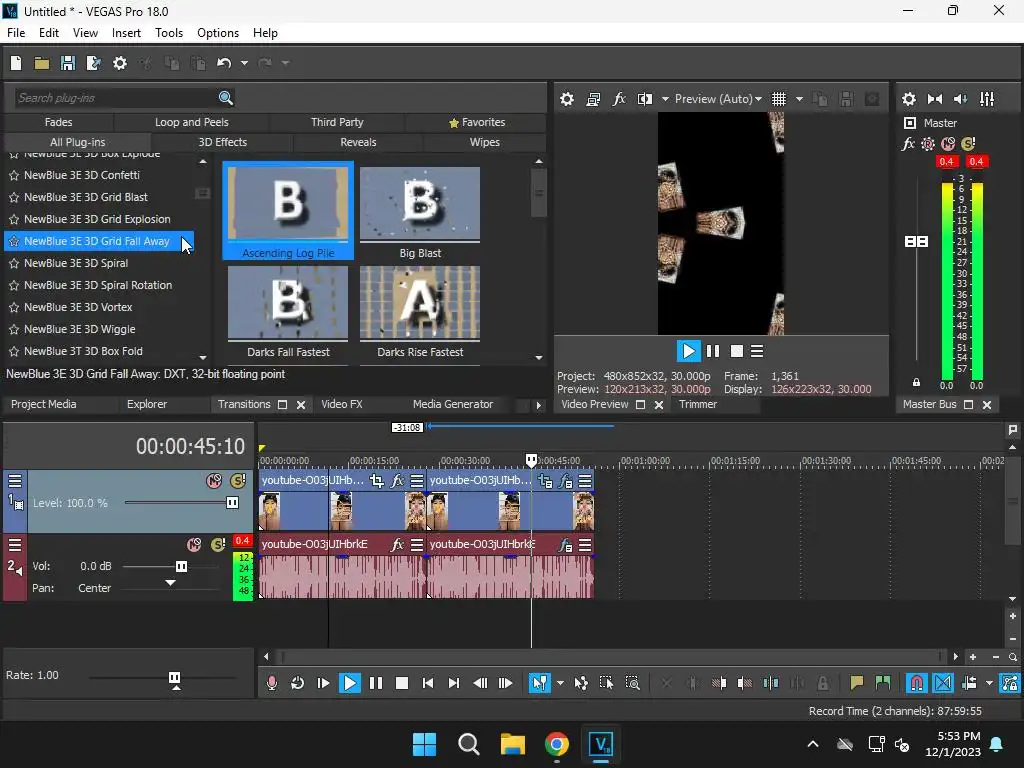Open preview transport more options menu
The height and width of the screenshot is (768, 1024).
(x=757, y=351)
